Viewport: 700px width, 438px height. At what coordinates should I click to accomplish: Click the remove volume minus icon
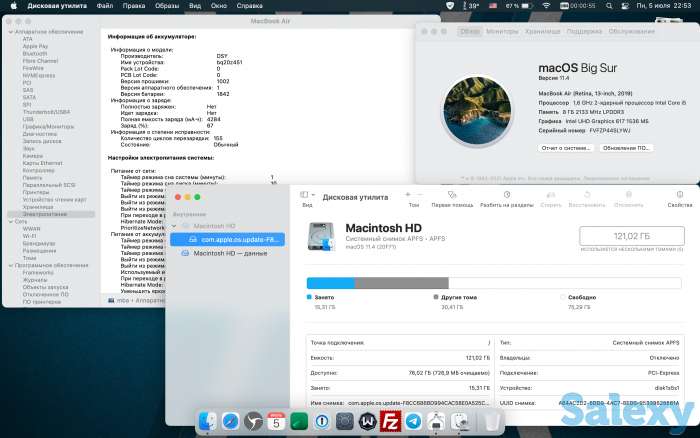[419, 195]
